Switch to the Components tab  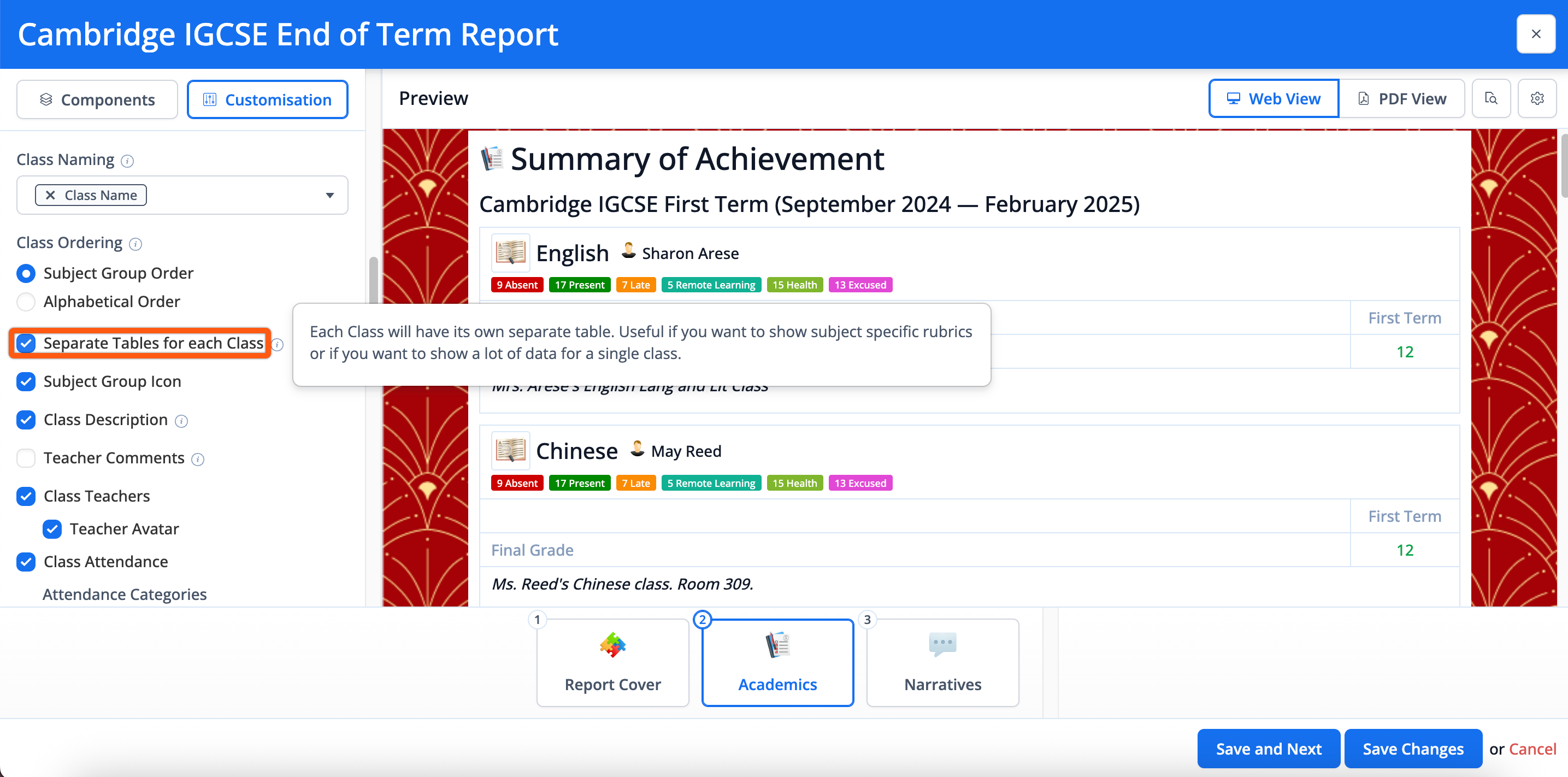pos(97,99)
